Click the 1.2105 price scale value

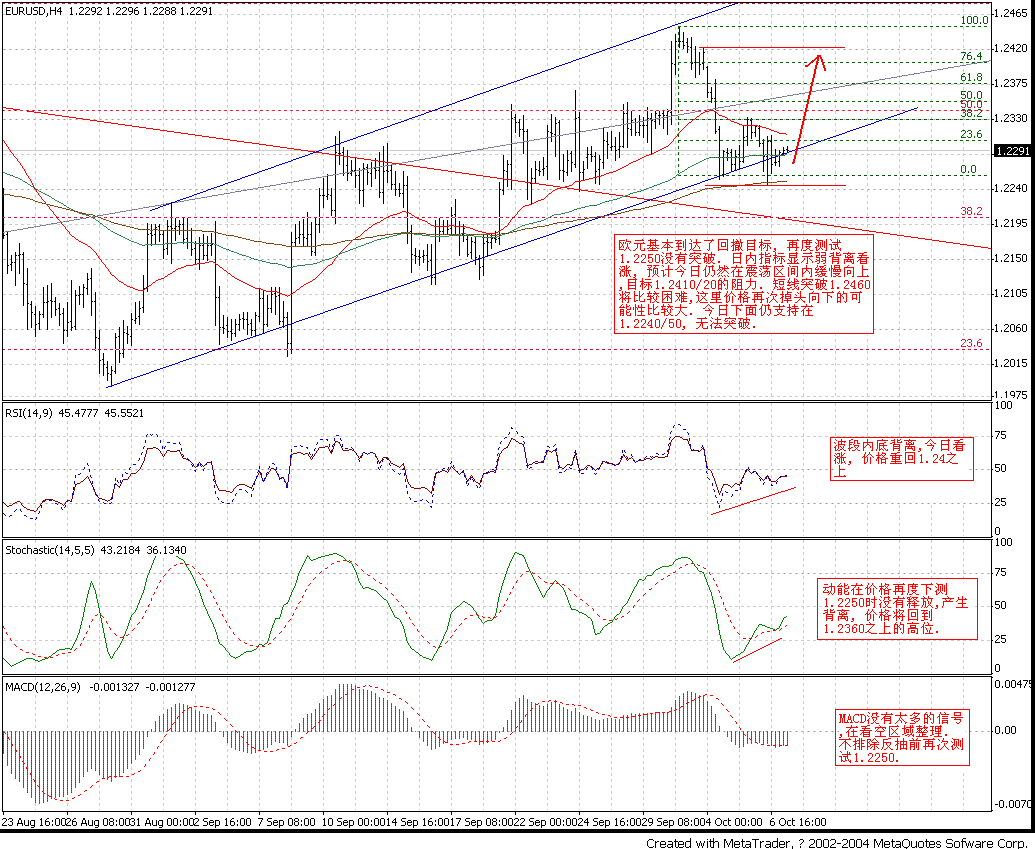click(x=1013, y=293)
